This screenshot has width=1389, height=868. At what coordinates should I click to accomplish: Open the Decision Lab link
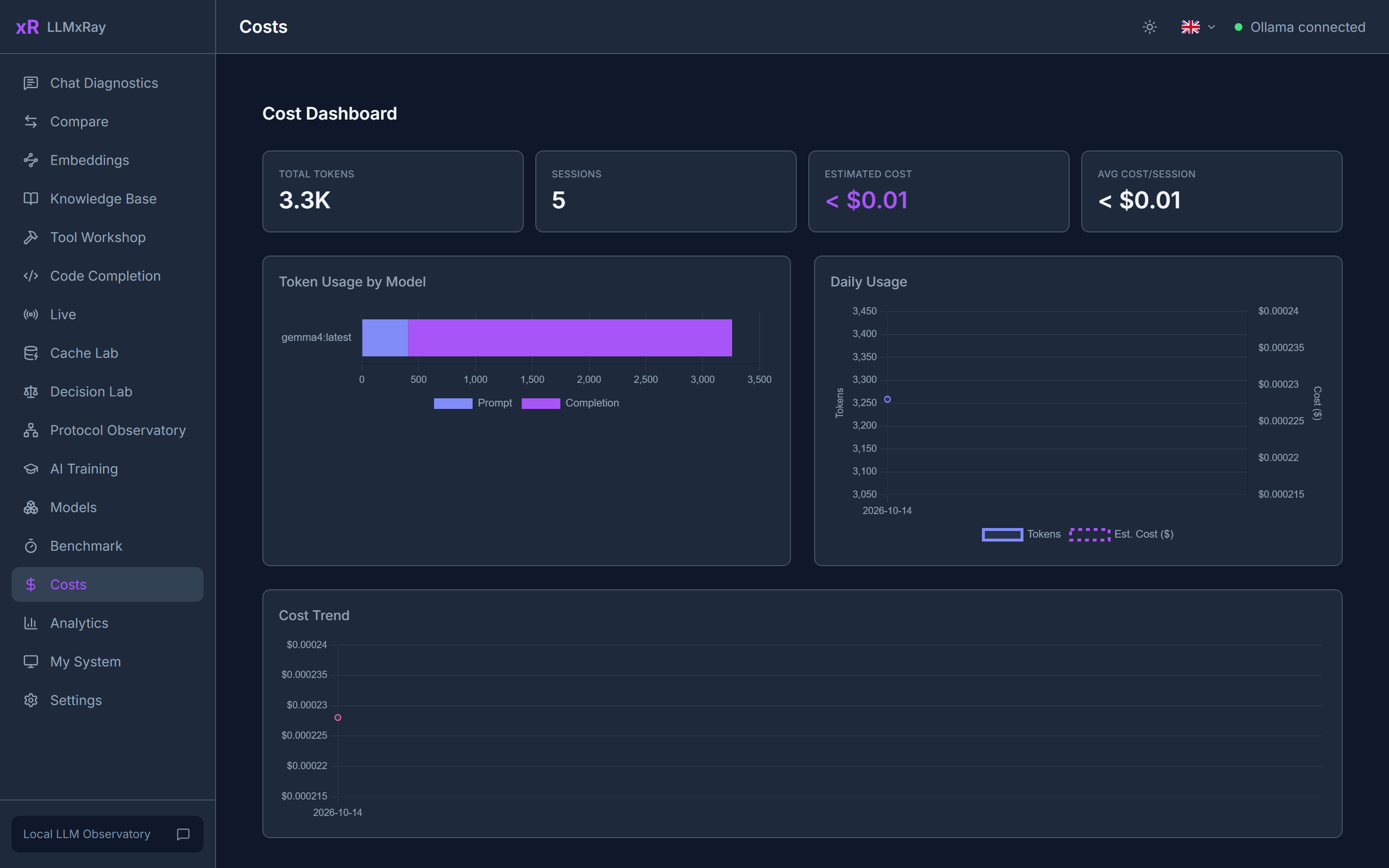point(108,392)
